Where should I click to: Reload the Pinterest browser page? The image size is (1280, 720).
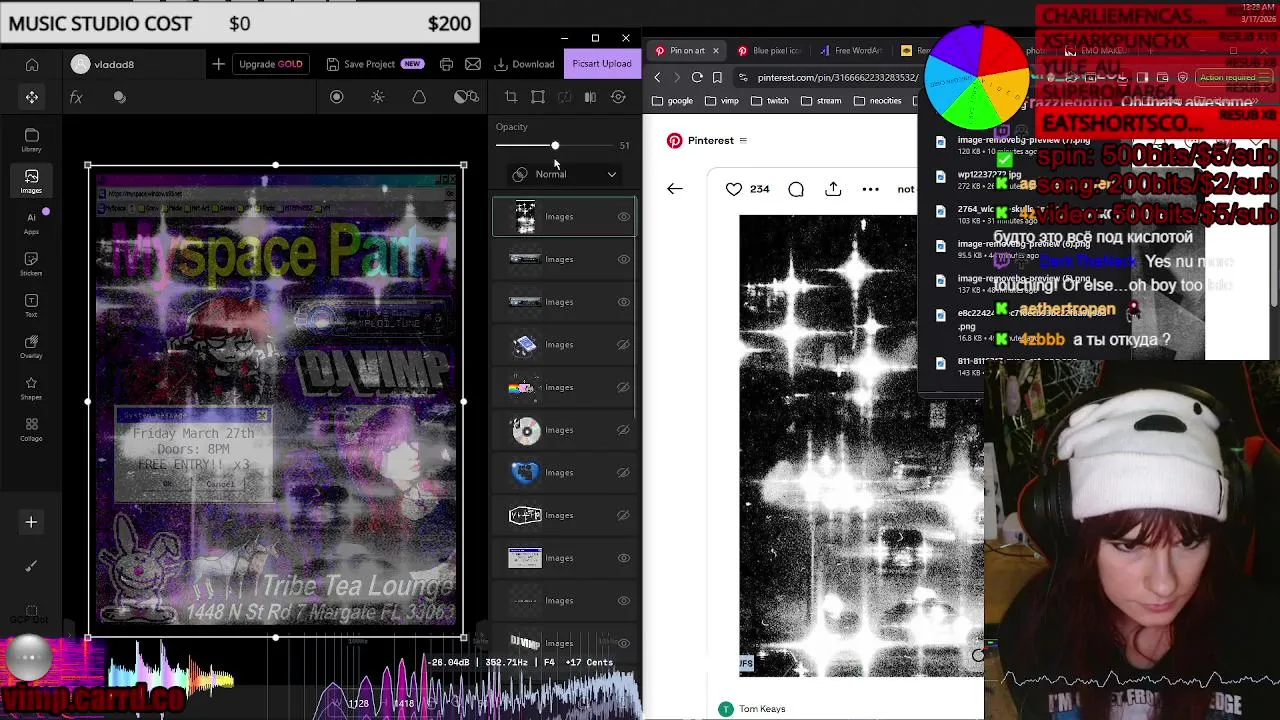(697, 77)
